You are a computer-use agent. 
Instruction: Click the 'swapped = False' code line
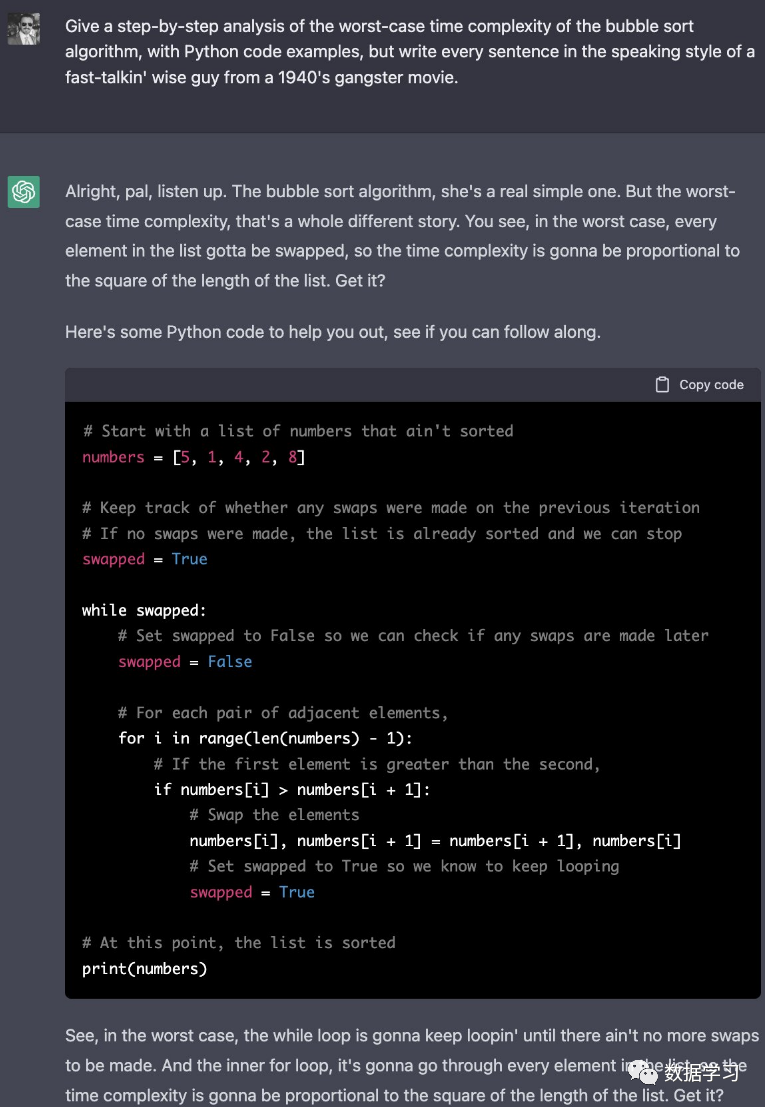click(x=185, y=662)
